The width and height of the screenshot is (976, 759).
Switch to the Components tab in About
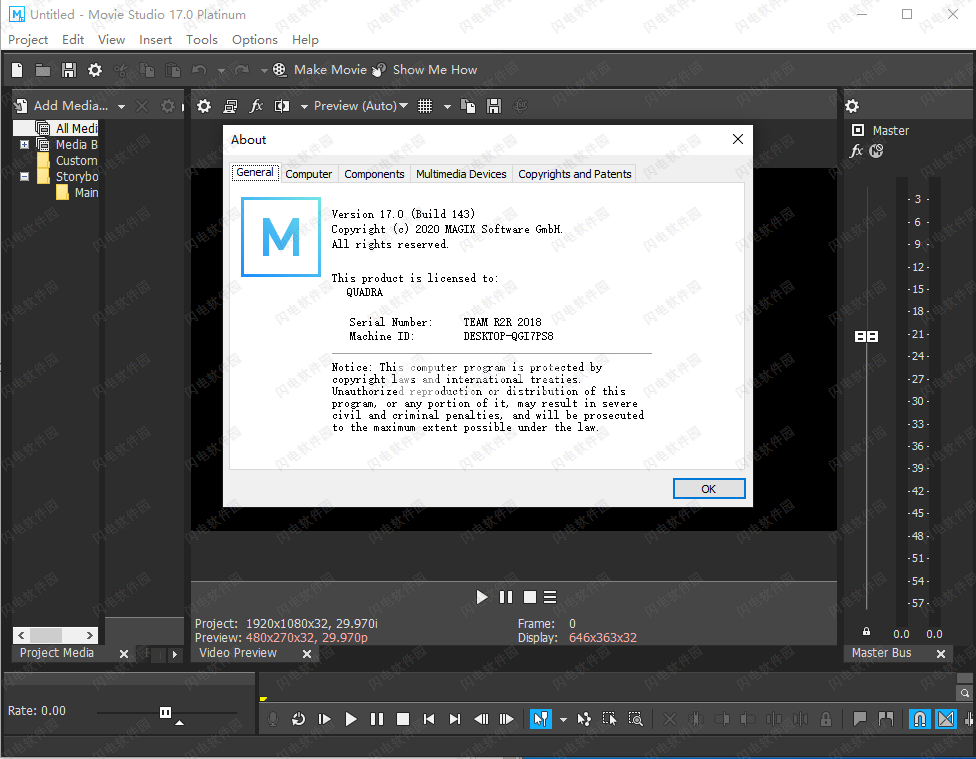pos(374,174)
